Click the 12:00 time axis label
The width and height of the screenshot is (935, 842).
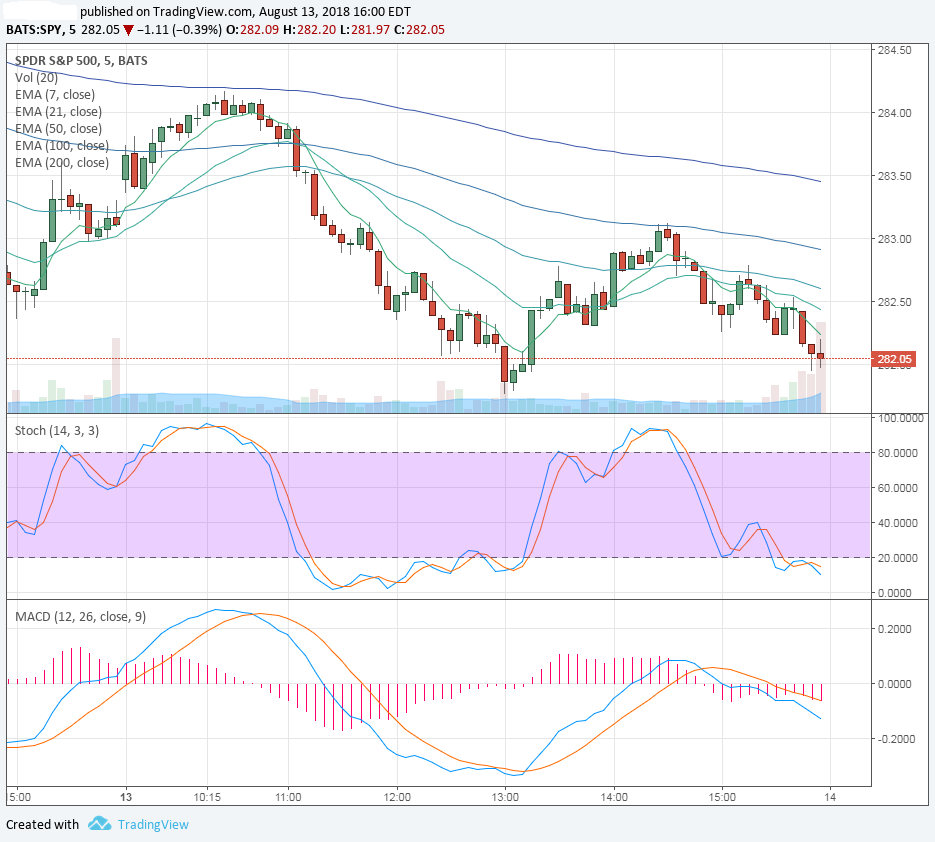[x=397, y=797]
